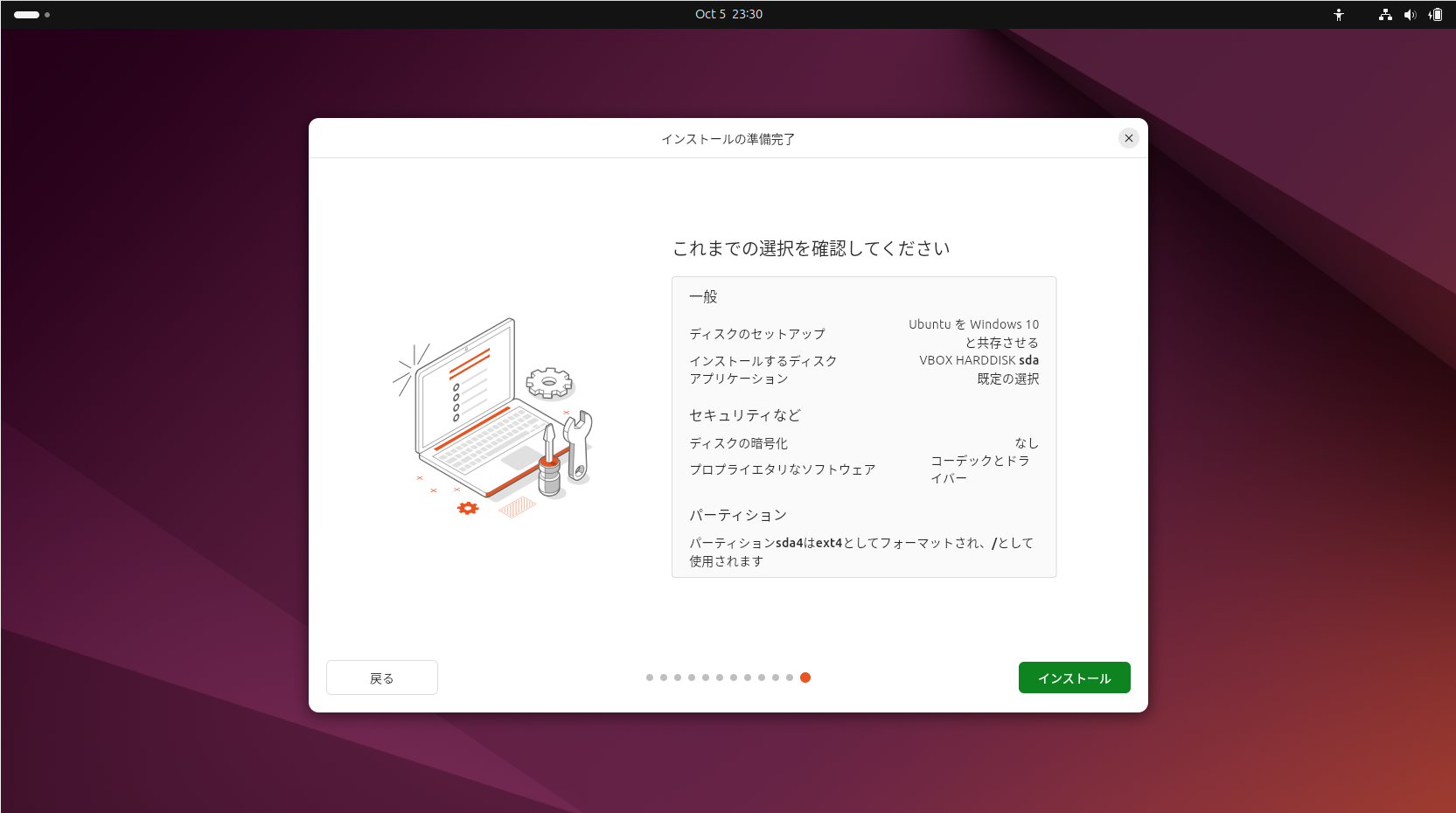Click the wrench in the illustration
Screen dimensions: 1456x813
(x=578, y=446)
